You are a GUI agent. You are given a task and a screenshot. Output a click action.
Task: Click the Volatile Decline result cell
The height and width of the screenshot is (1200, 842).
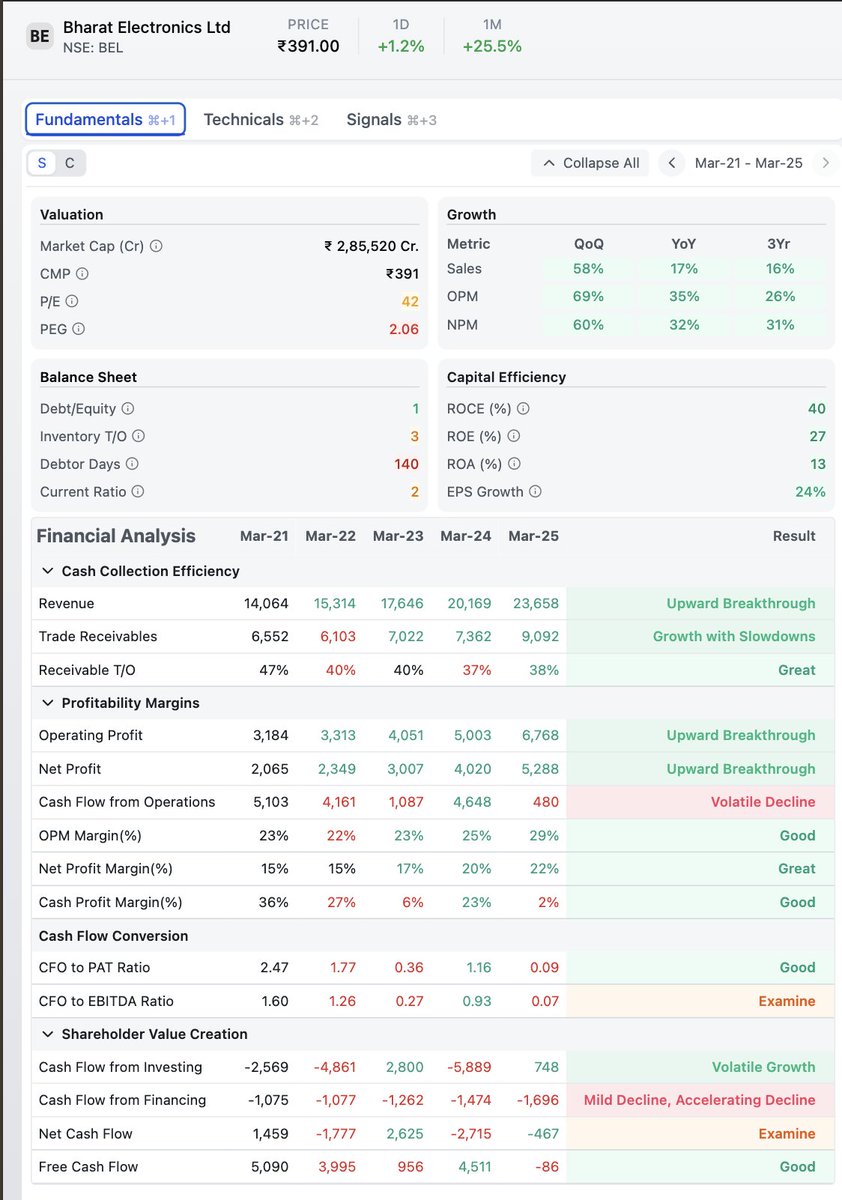click(x=700, y=802)
